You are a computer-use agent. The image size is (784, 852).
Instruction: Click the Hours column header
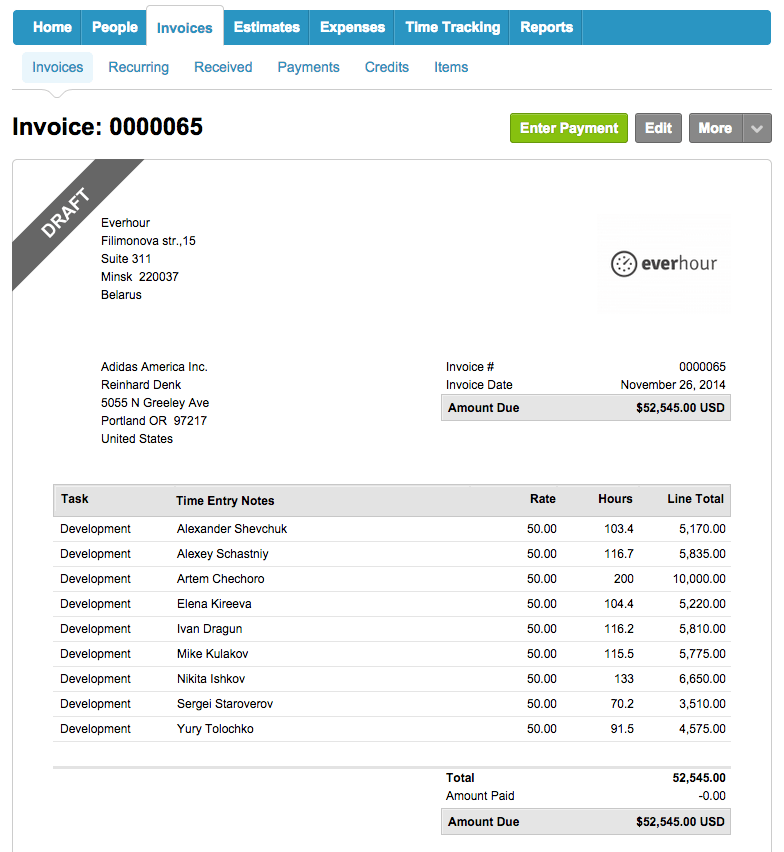pyautogui.click(x=615, y=499)
